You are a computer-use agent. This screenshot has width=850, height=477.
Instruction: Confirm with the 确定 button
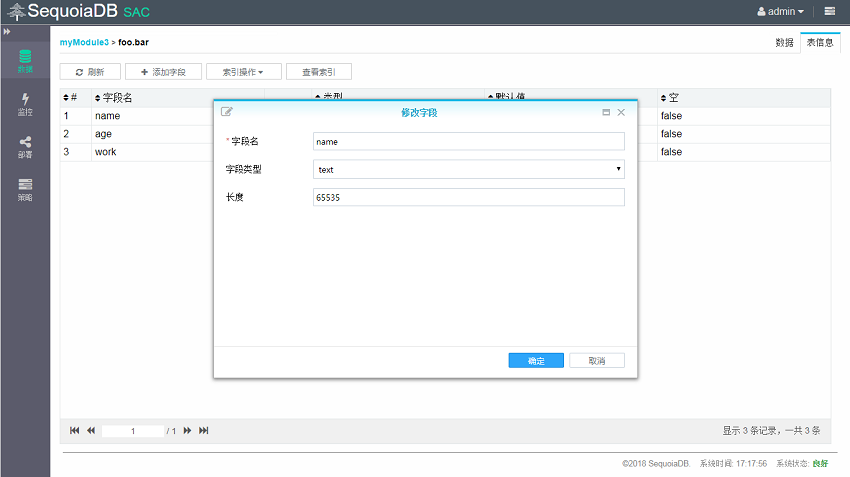(536, 360)
